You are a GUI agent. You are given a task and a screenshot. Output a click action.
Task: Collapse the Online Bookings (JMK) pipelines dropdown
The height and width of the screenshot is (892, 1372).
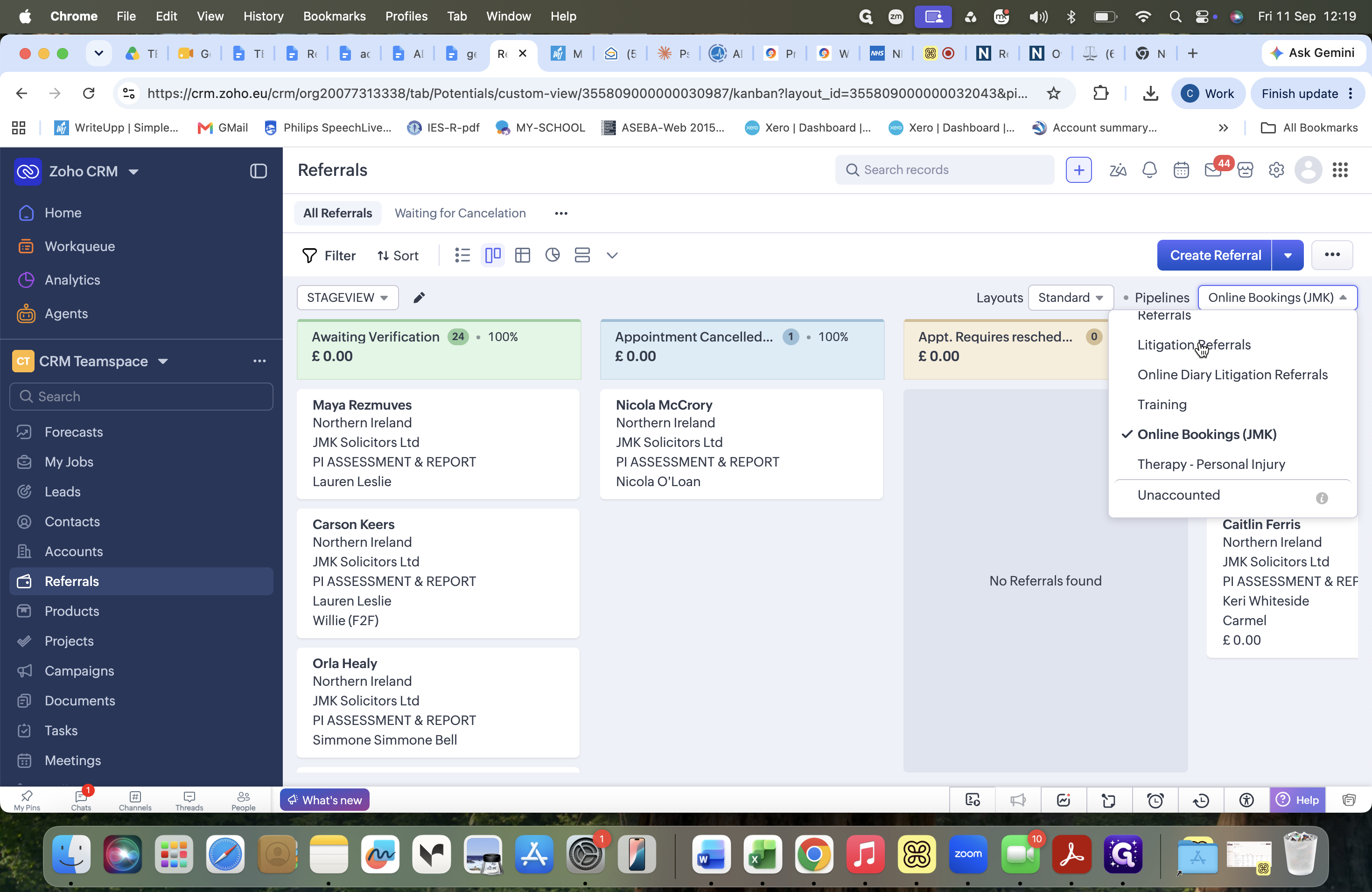coord(1277,297)
